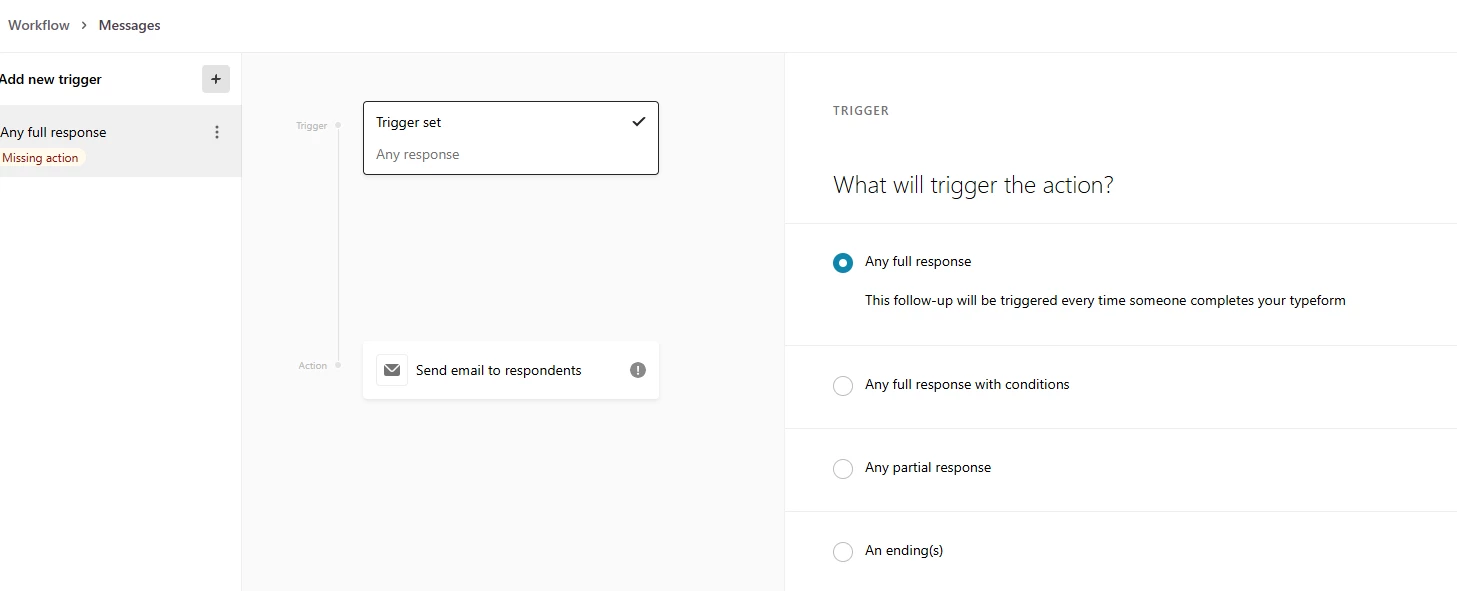Click the breadcrumb chevron separator
Image resolution: width=1457 pixels, height=591 pixels.
click(84, 25)
